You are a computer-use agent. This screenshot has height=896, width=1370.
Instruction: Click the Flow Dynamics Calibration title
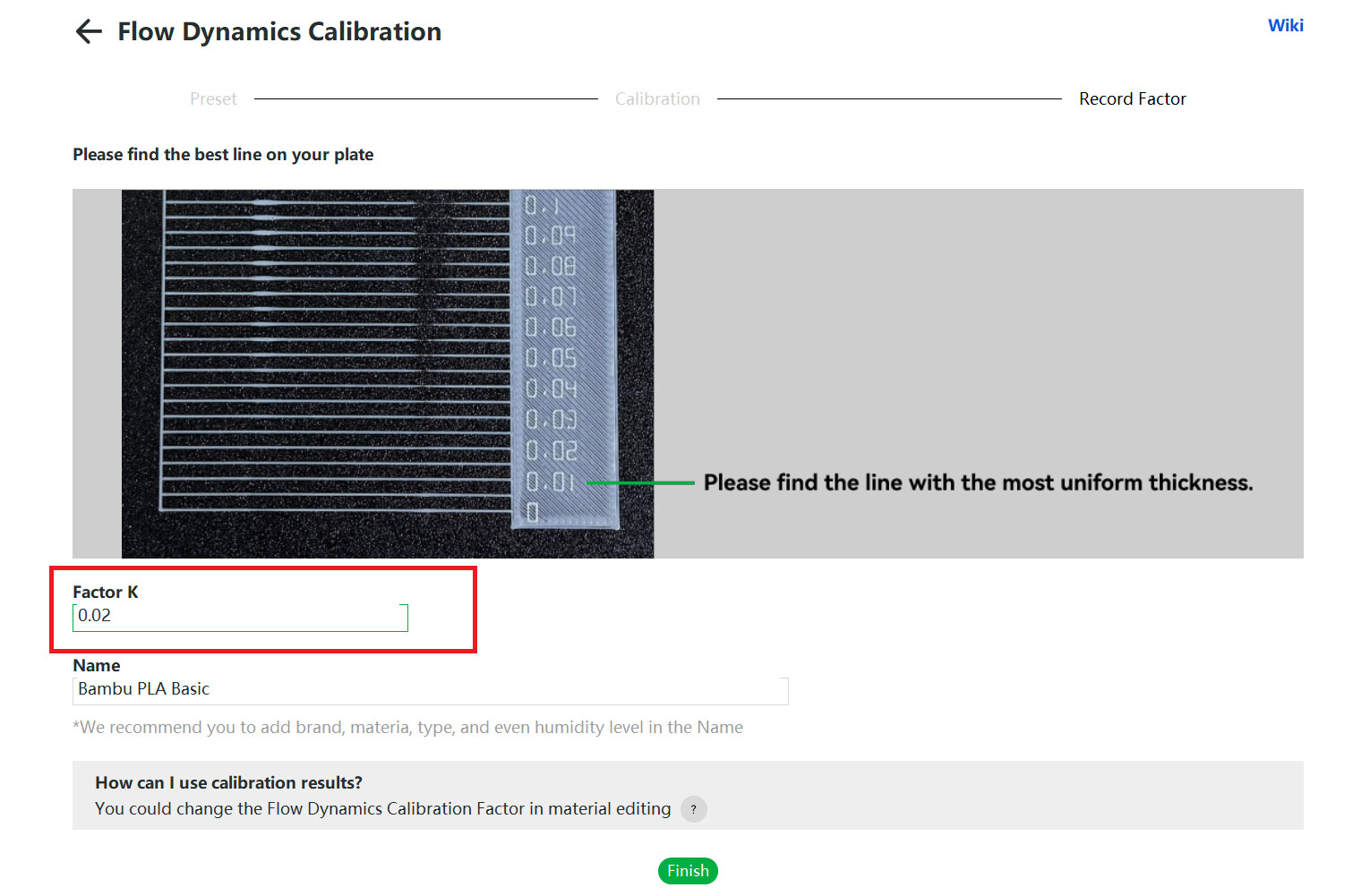coord(279,32)
